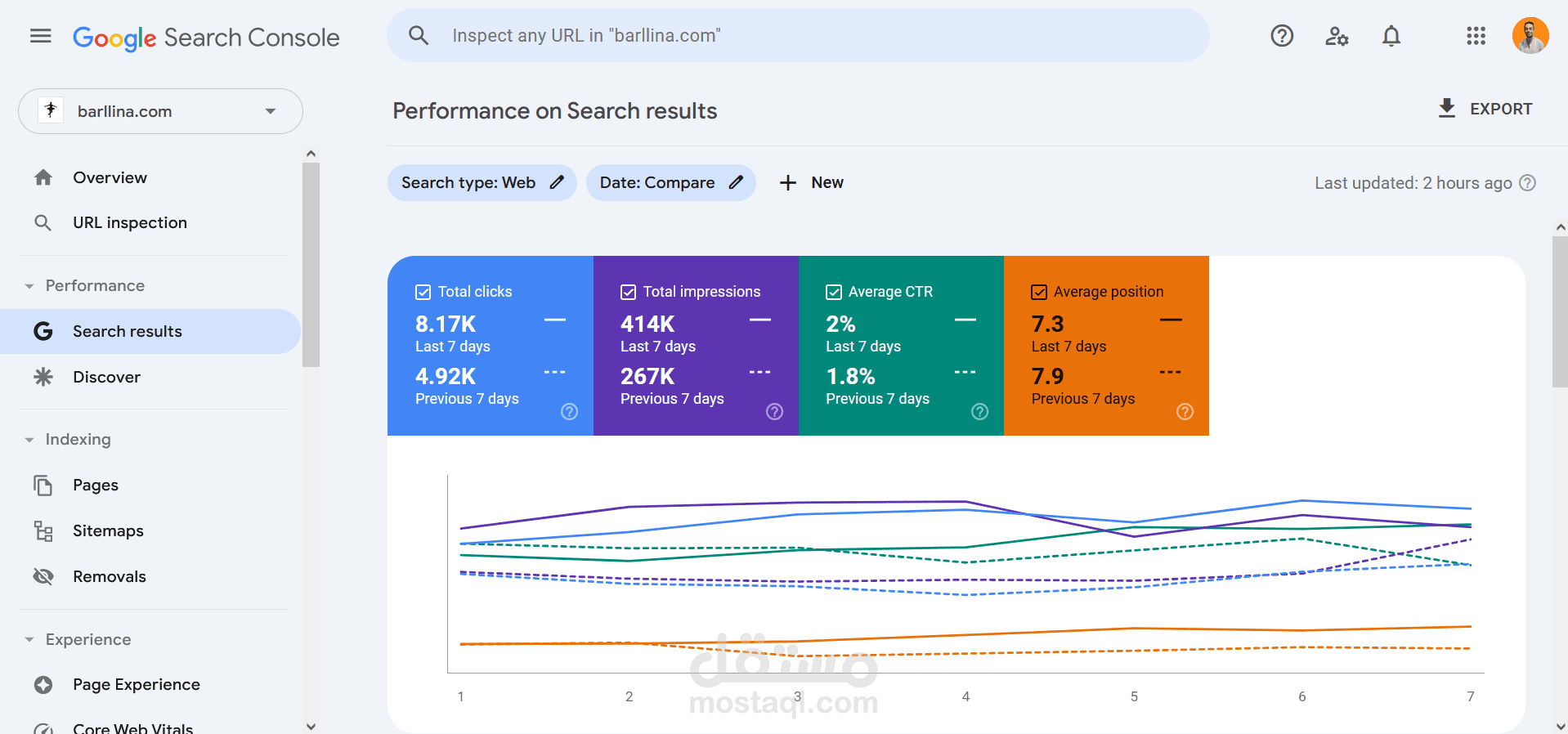Open Discover report in the sidebar

[x=150, y=377]
